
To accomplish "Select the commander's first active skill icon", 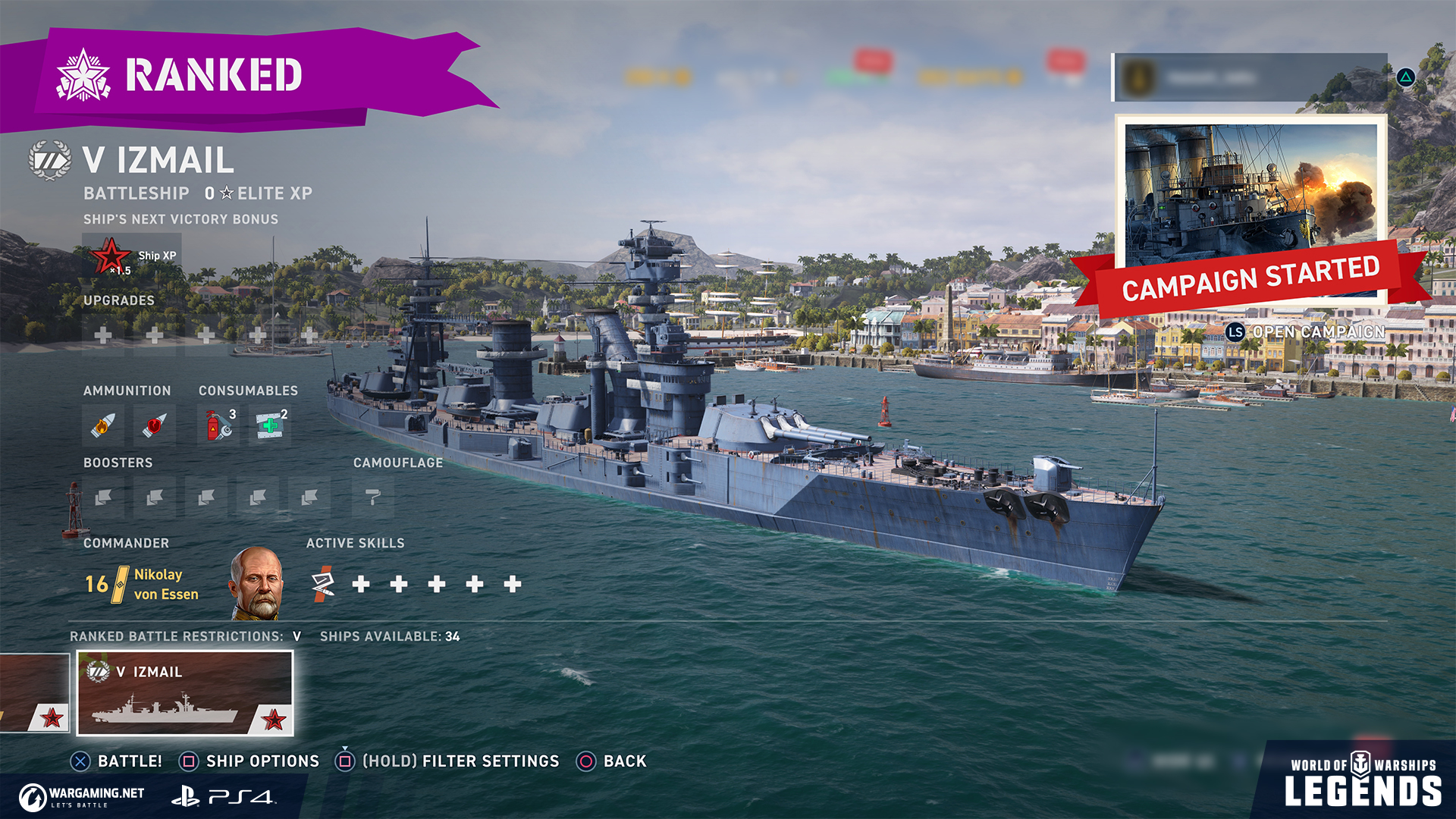I will 323,584.
